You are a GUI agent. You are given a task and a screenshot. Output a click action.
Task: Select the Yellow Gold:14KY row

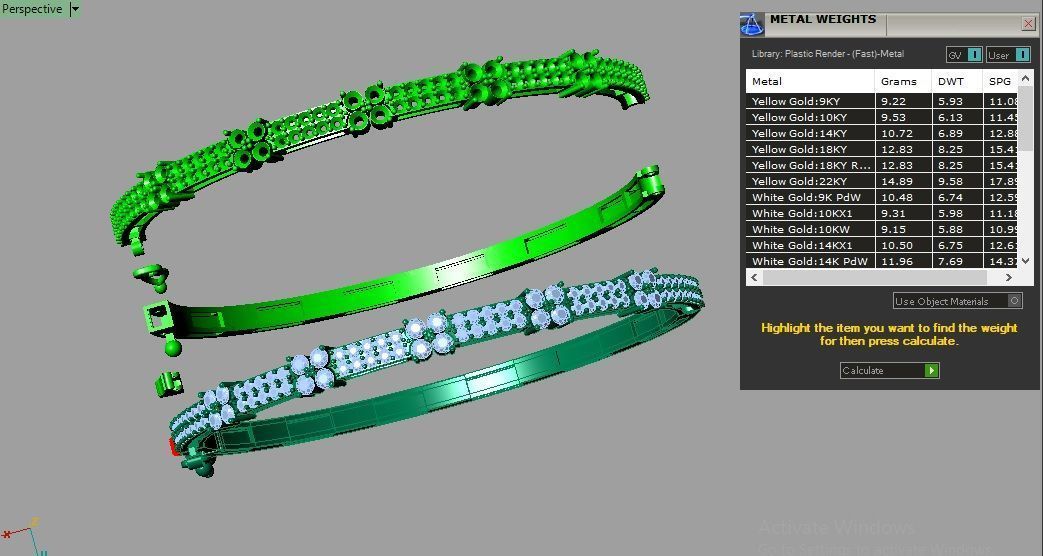(x=883, y=133)
